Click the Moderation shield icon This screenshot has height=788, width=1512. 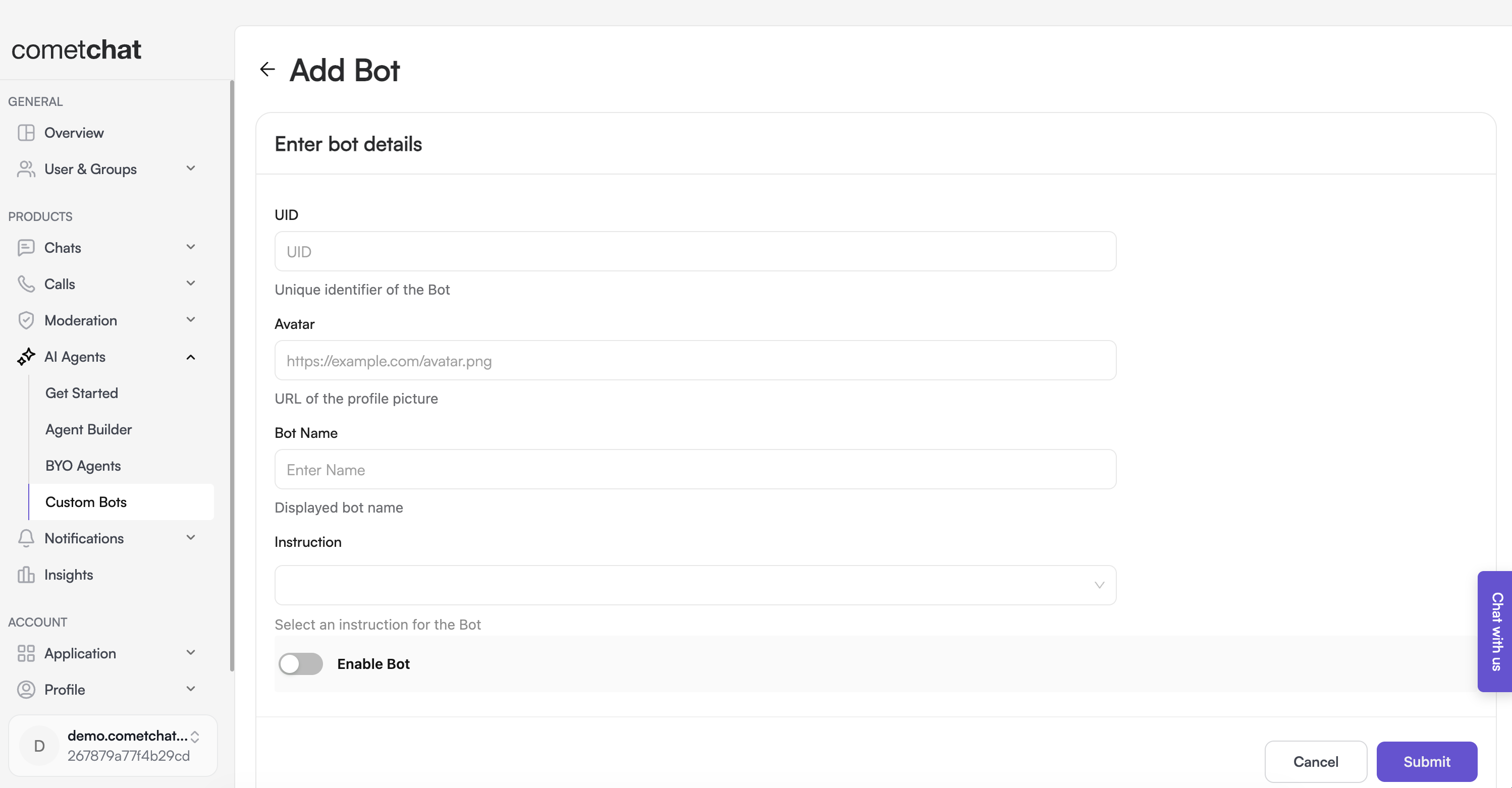pyautogui.click(x=26, y=320)
